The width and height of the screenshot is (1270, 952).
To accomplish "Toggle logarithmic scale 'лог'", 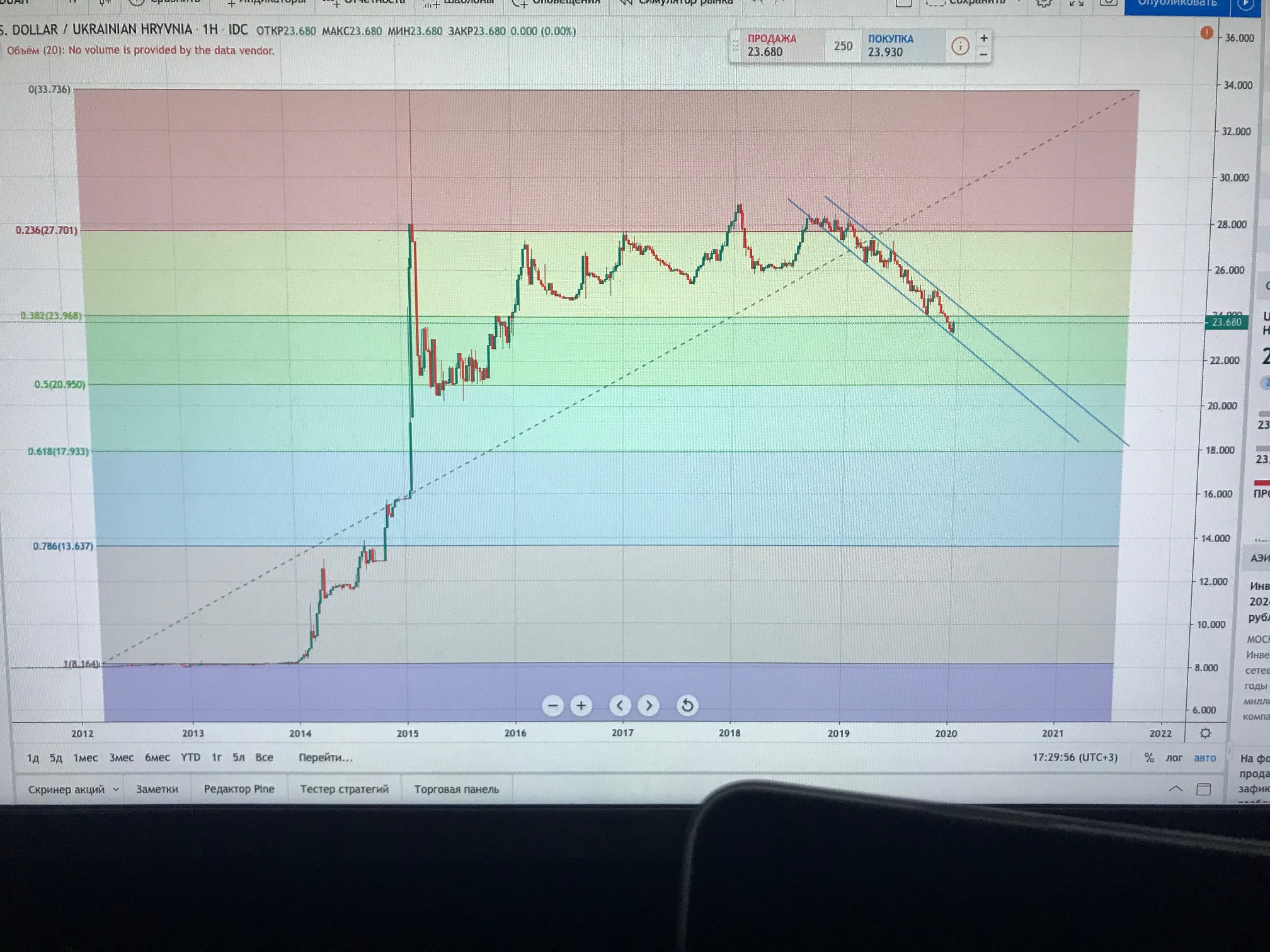I will click(1174, 757).
